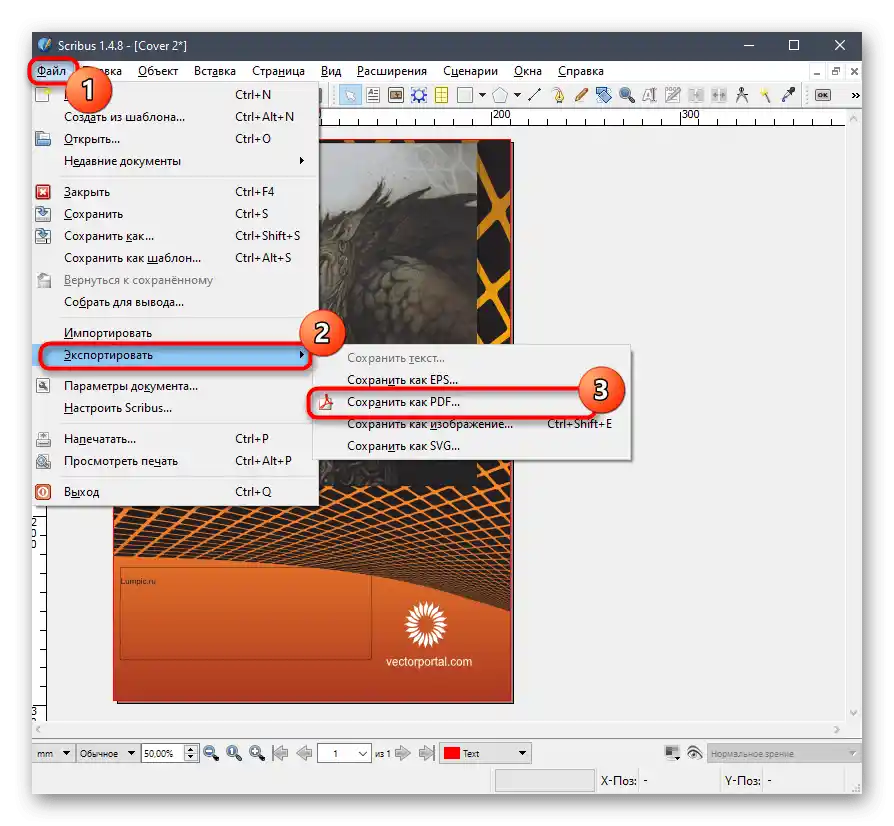Choose the image frame tool
This screenshot has height=826, width=894.
[395, 95]
